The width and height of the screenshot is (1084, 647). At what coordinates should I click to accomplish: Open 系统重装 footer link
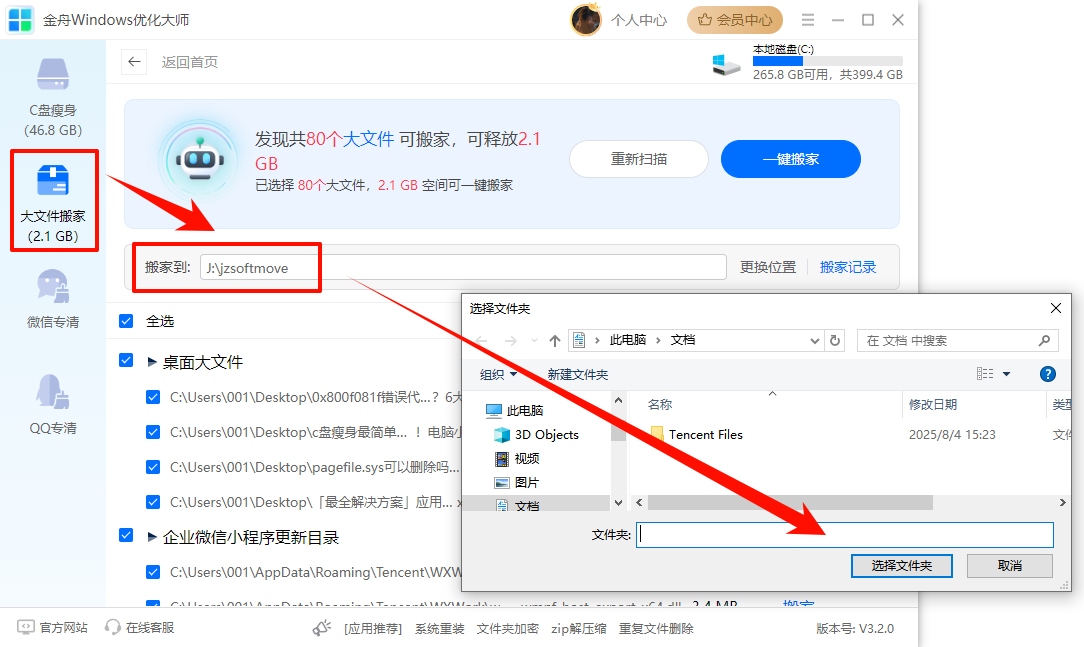[440, 628]
